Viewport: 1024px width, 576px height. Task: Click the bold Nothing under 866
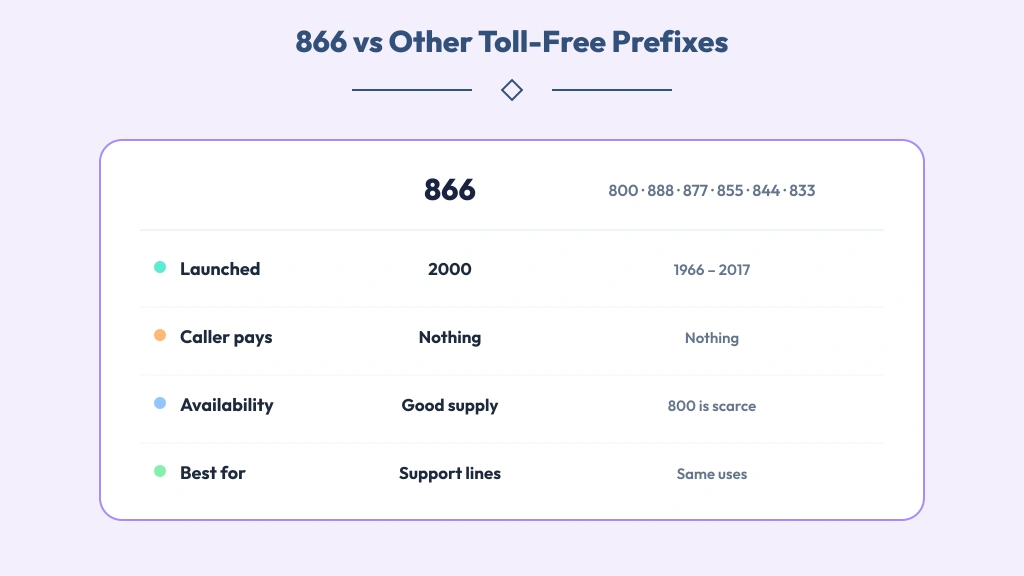pos(450,338)
